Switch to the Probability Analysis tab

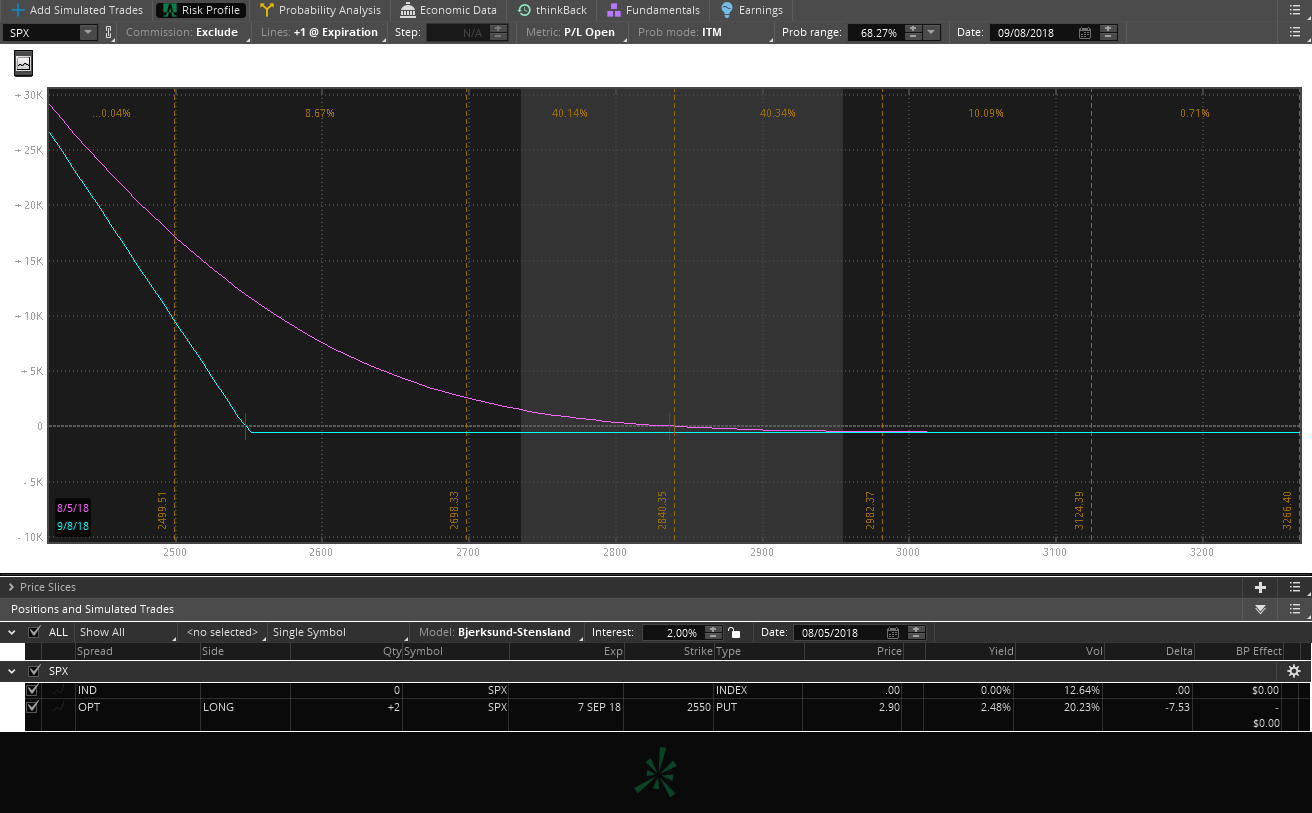click(320, 10)
